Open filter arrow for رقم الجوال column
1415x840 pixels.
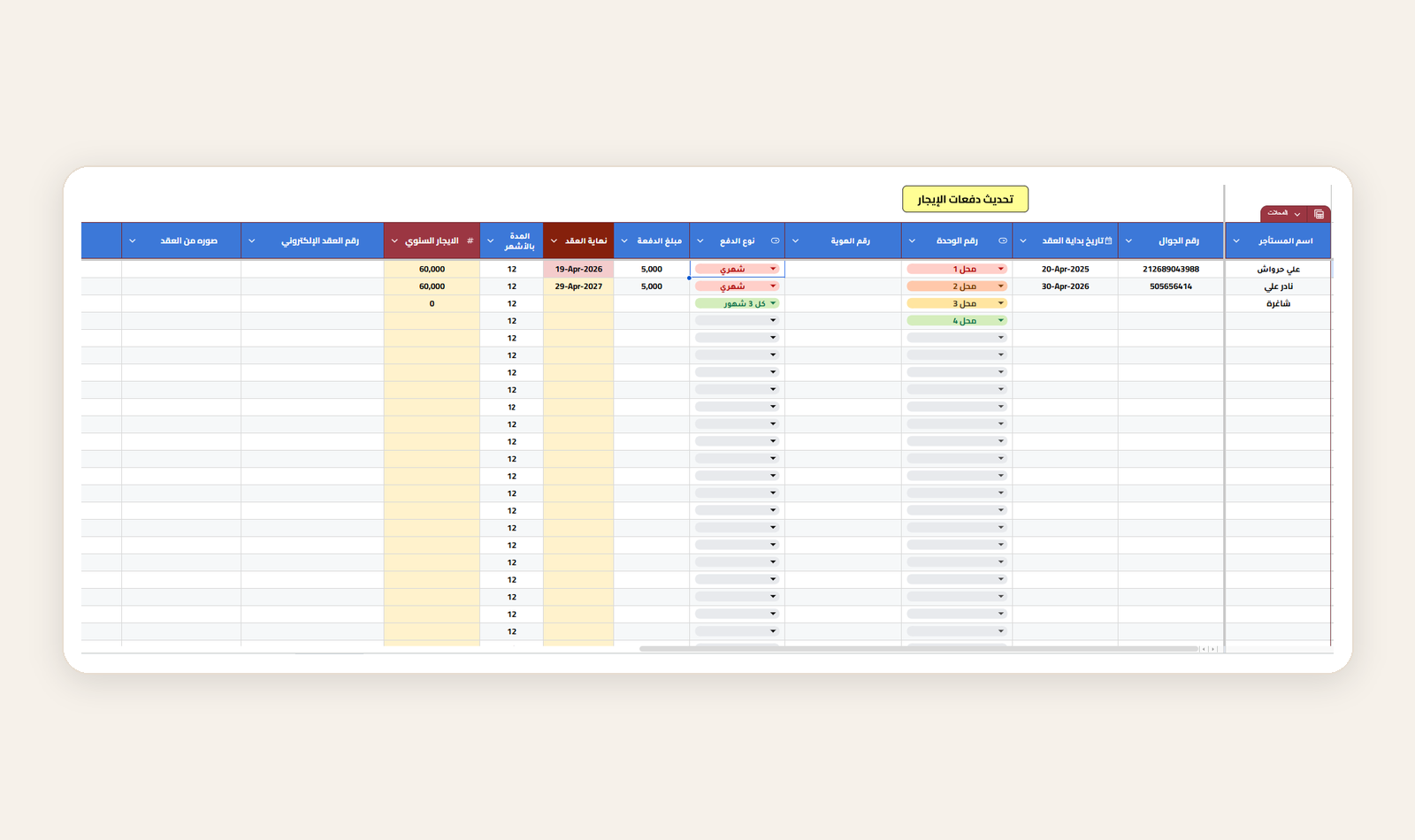(1128, 241)
